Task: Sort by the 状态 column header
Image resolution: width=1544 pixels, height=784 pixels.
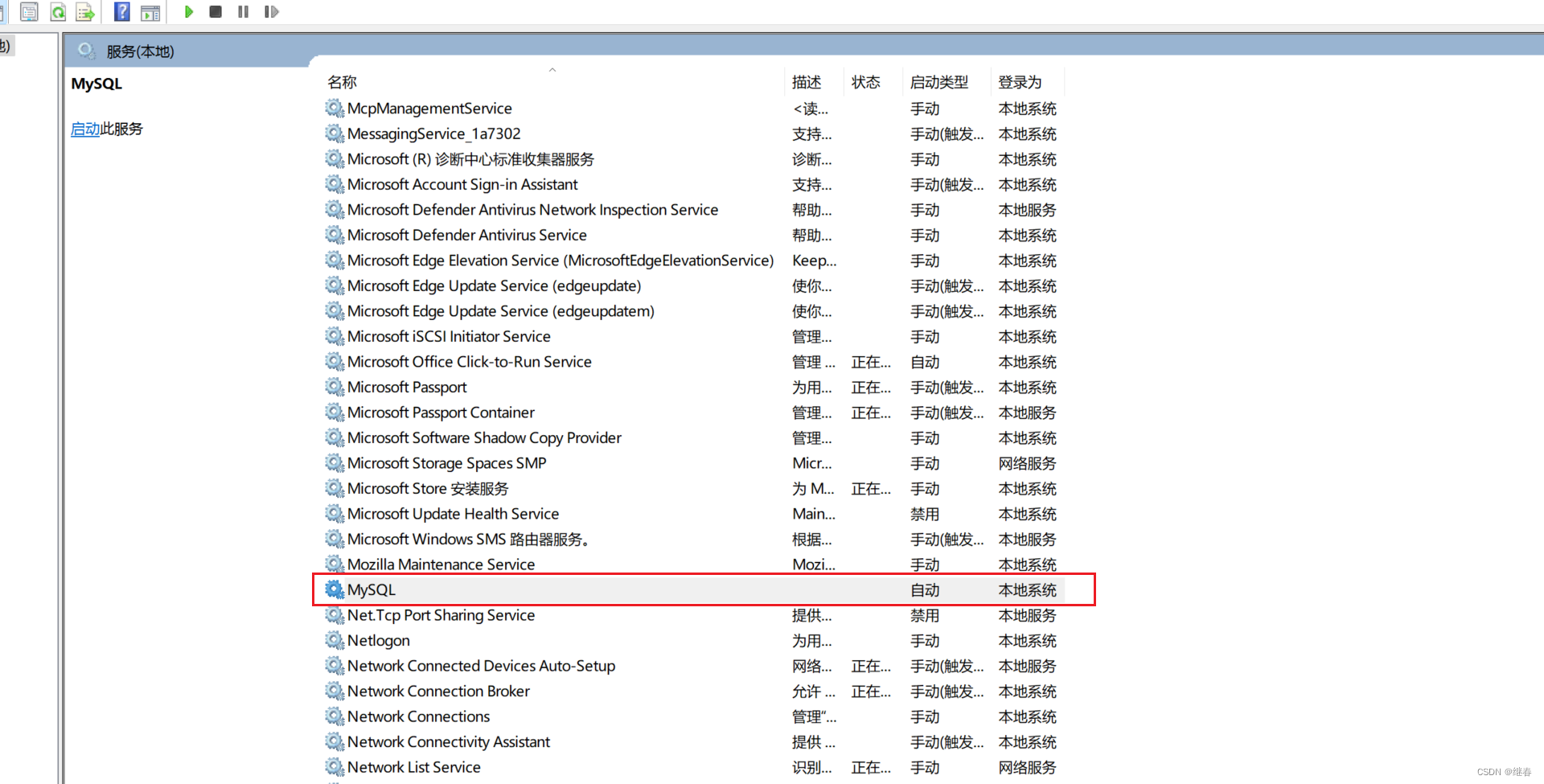Action: click(x=866, y=82)
